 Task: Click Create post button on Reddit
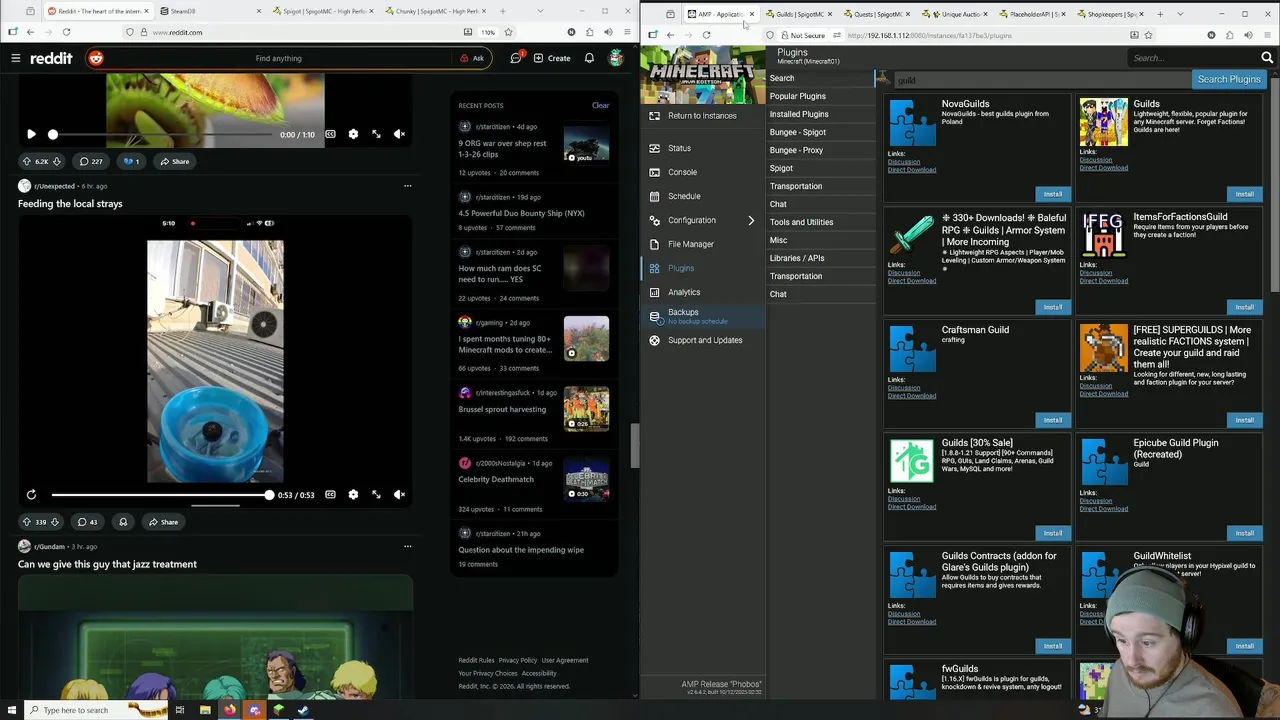click(x=552, y=58)
